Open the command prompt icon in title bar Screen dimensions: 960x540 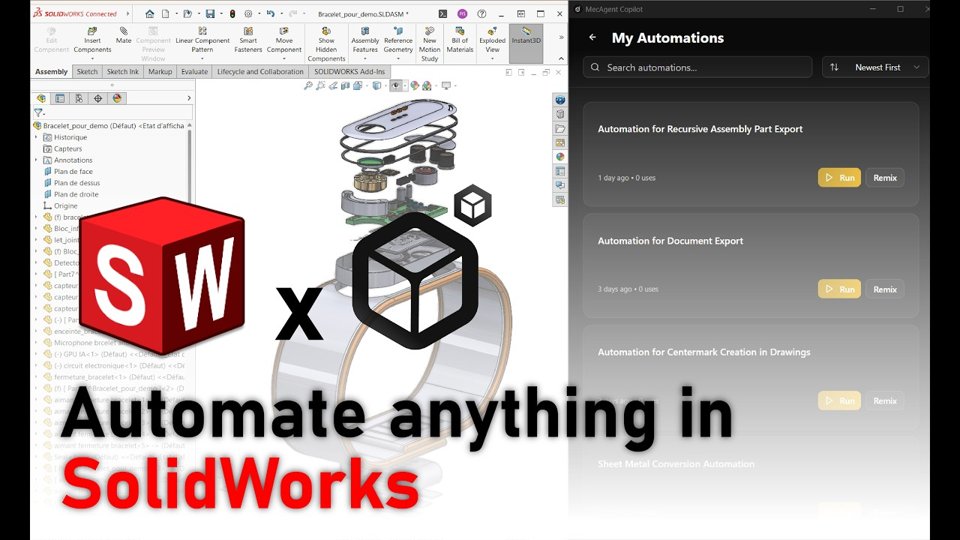(443, 13)
